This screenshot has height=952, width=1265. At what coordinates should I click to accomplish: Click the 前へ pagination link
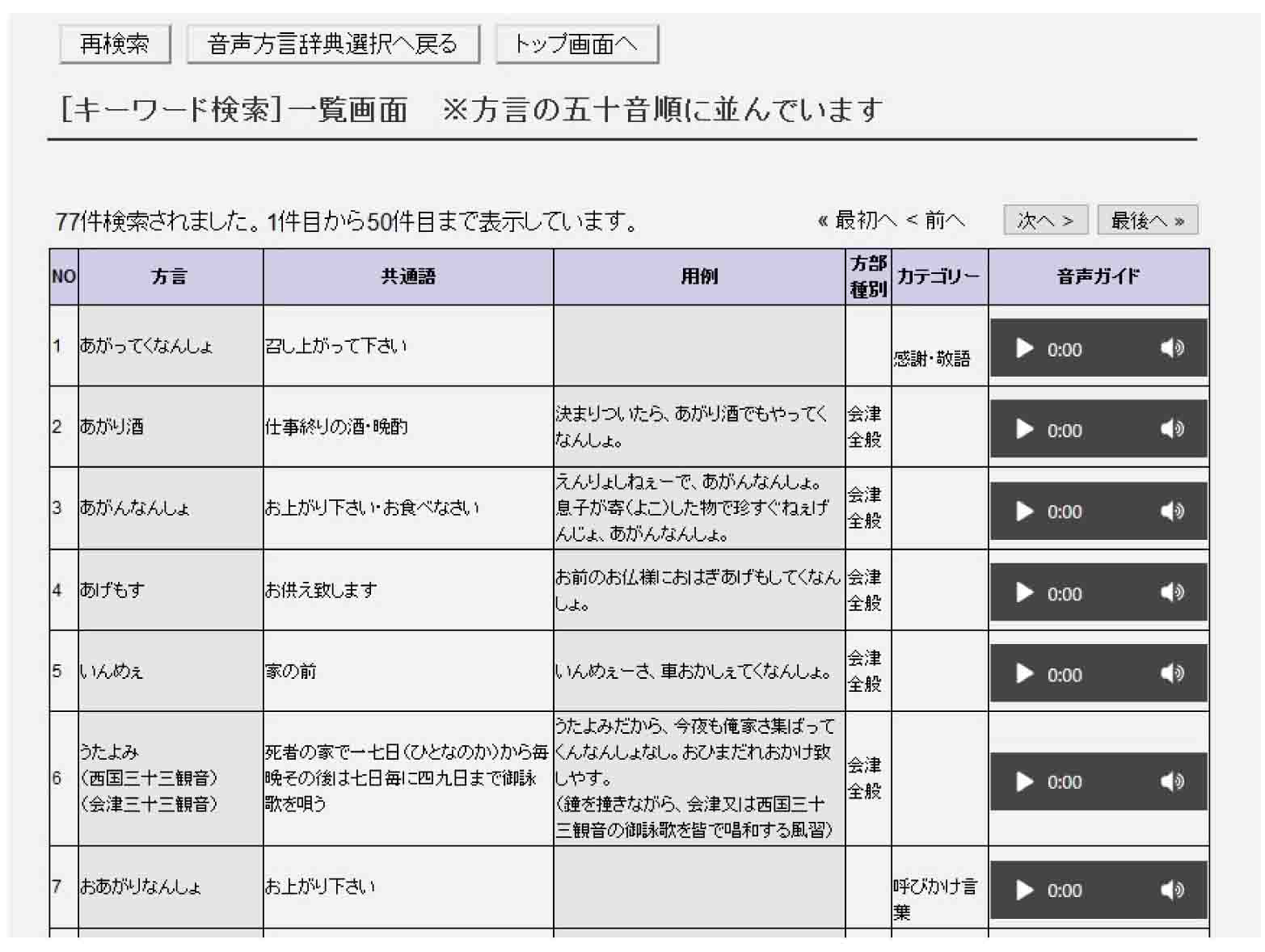pos(936,220)
